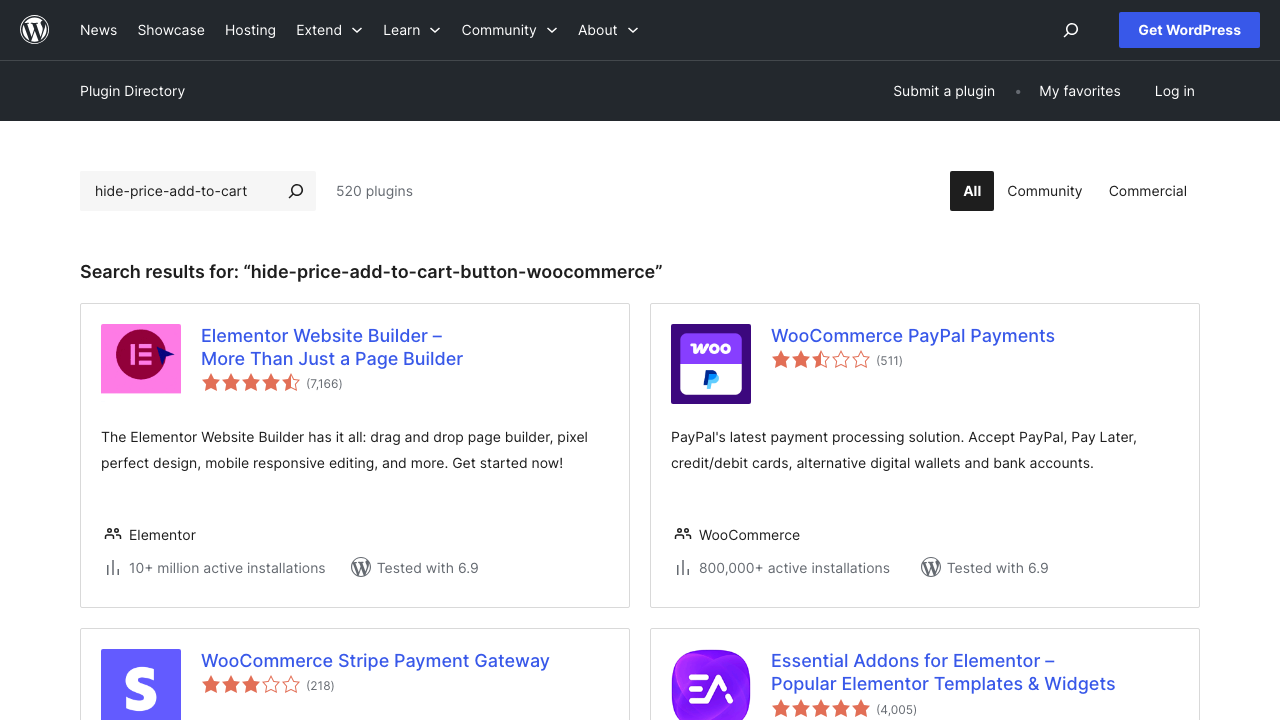1280x720 pixels.
Task: Expand the Extend dropdown menu
Action: tap(329, 30)
